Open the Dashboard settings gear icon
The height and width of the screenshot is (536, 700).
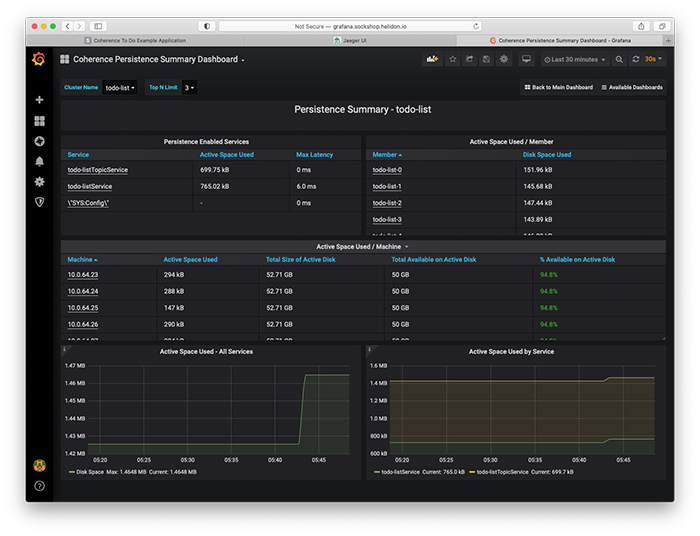coord(504,59)
